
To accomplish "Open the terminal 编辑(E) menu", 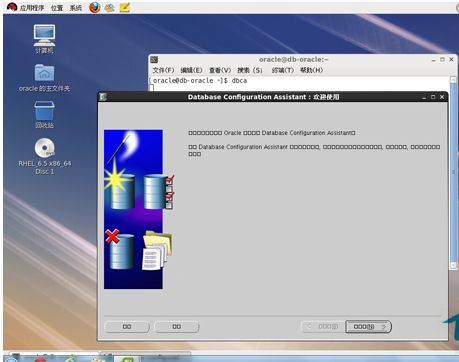I will pyautogui.click(x=191, y=70).
